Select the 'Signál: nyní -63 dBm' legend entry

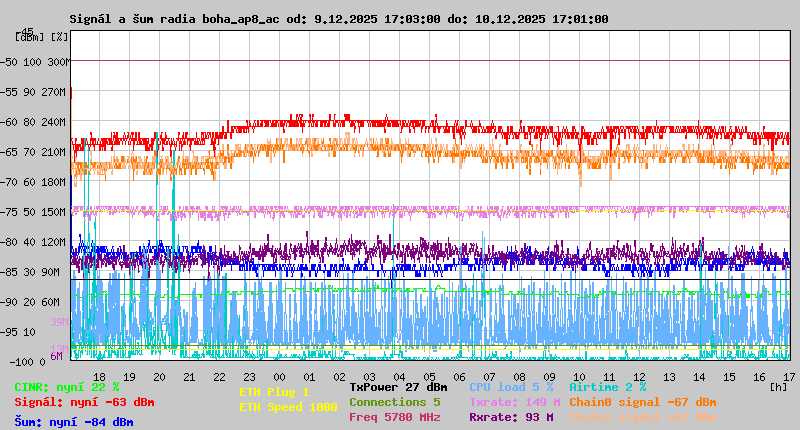point(84,402)
